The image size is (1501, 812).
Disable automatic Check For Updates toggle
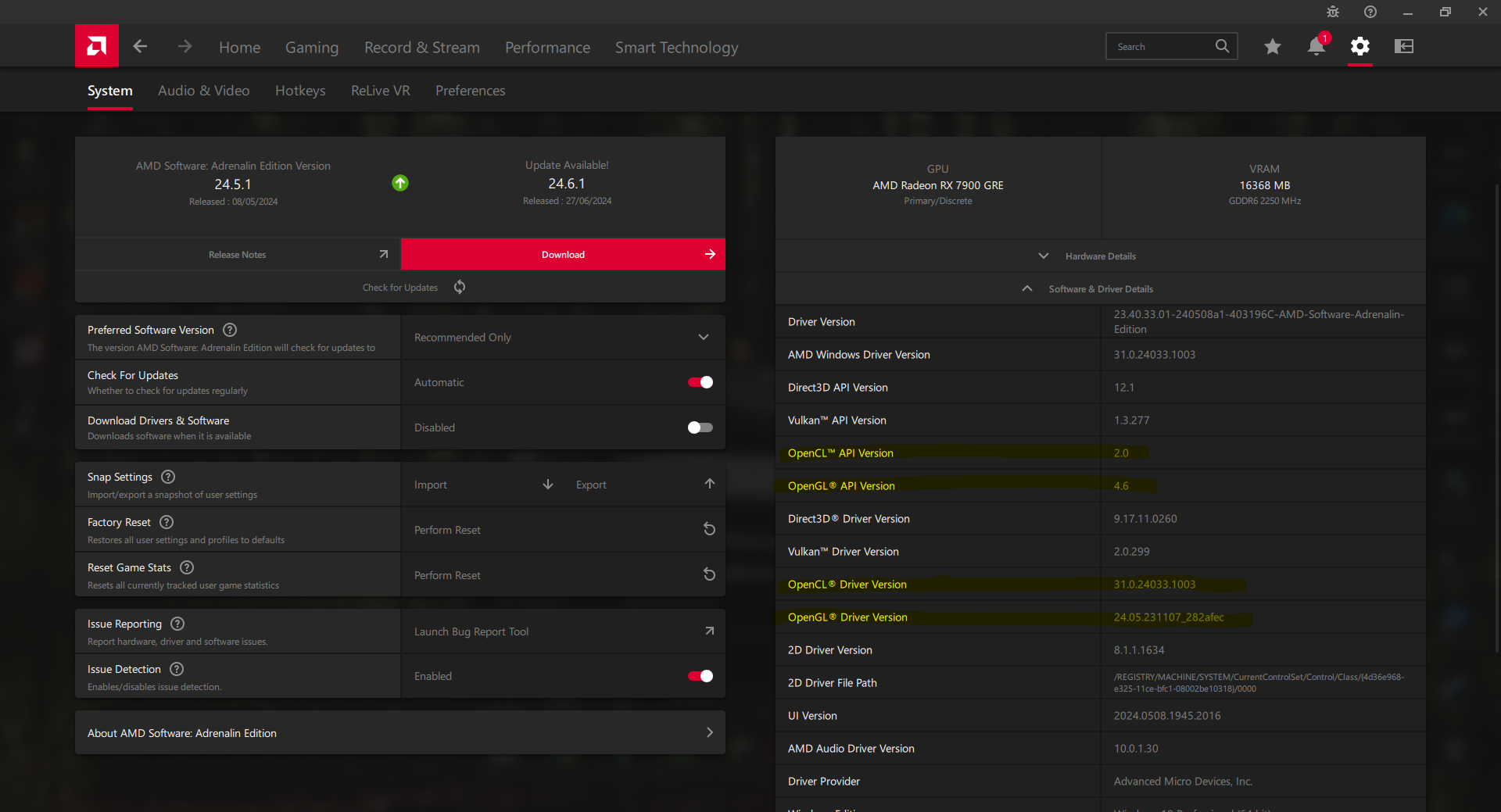pyautogui.click(x=700, y=382)
